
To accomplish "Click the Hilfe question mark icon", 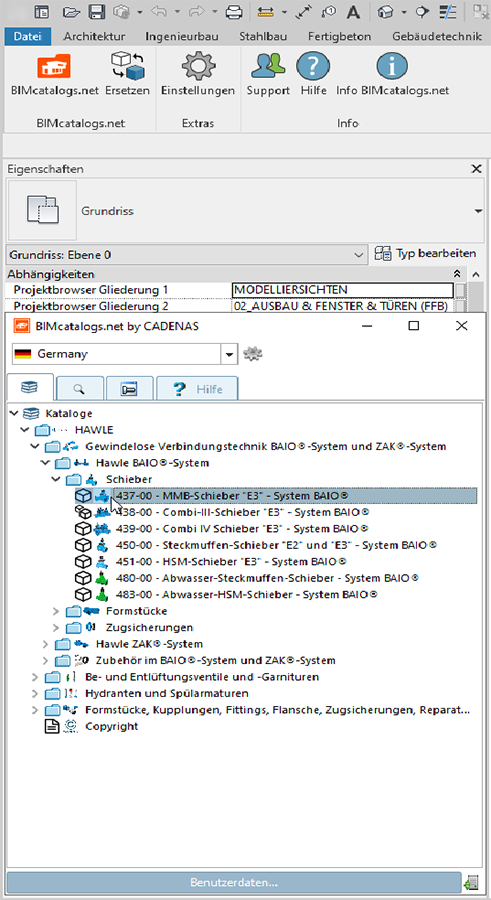I will [x=313, y=65].
